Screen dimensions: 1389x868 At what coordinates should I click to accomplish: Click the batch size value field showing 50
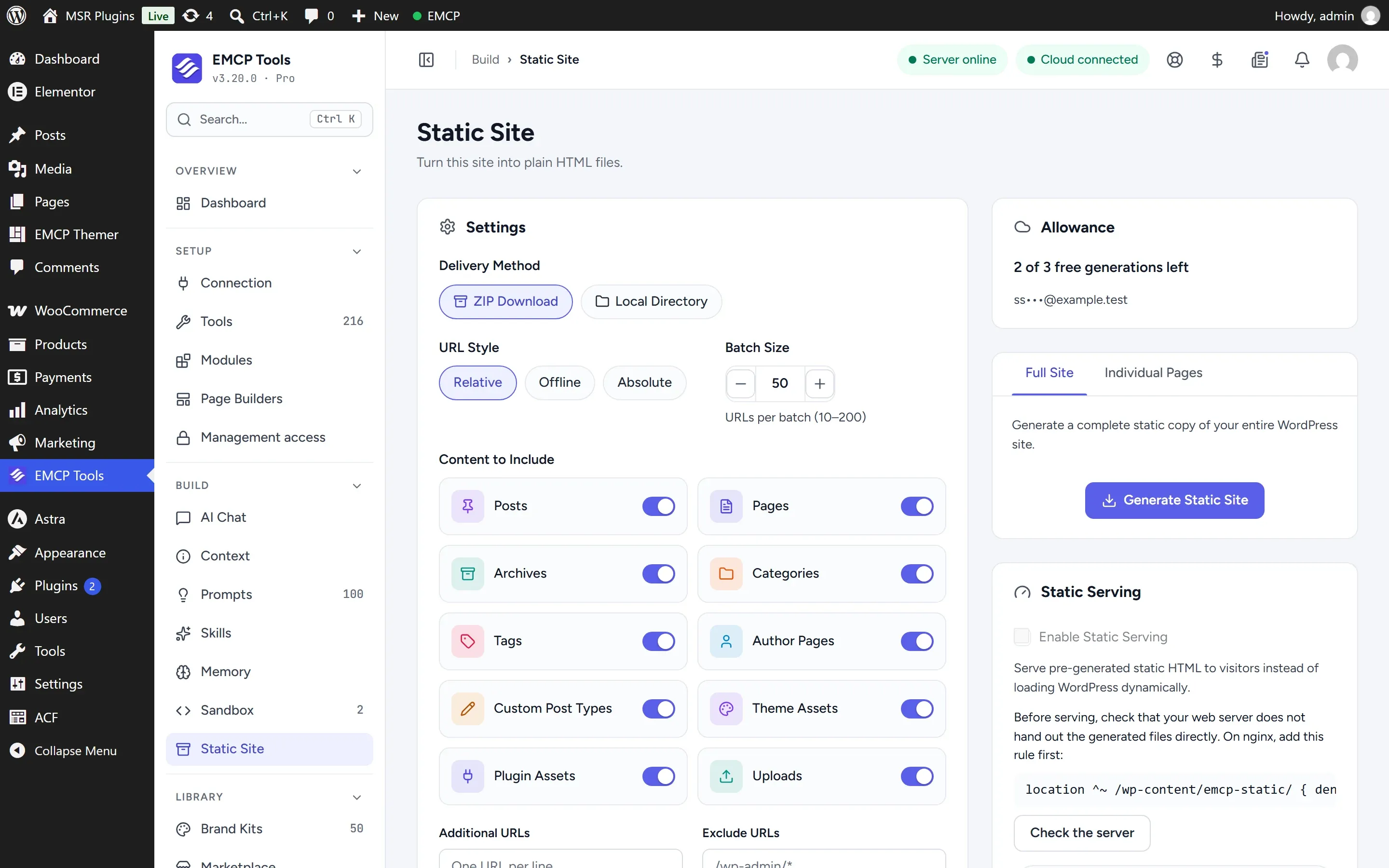click(x=779, y=383)
